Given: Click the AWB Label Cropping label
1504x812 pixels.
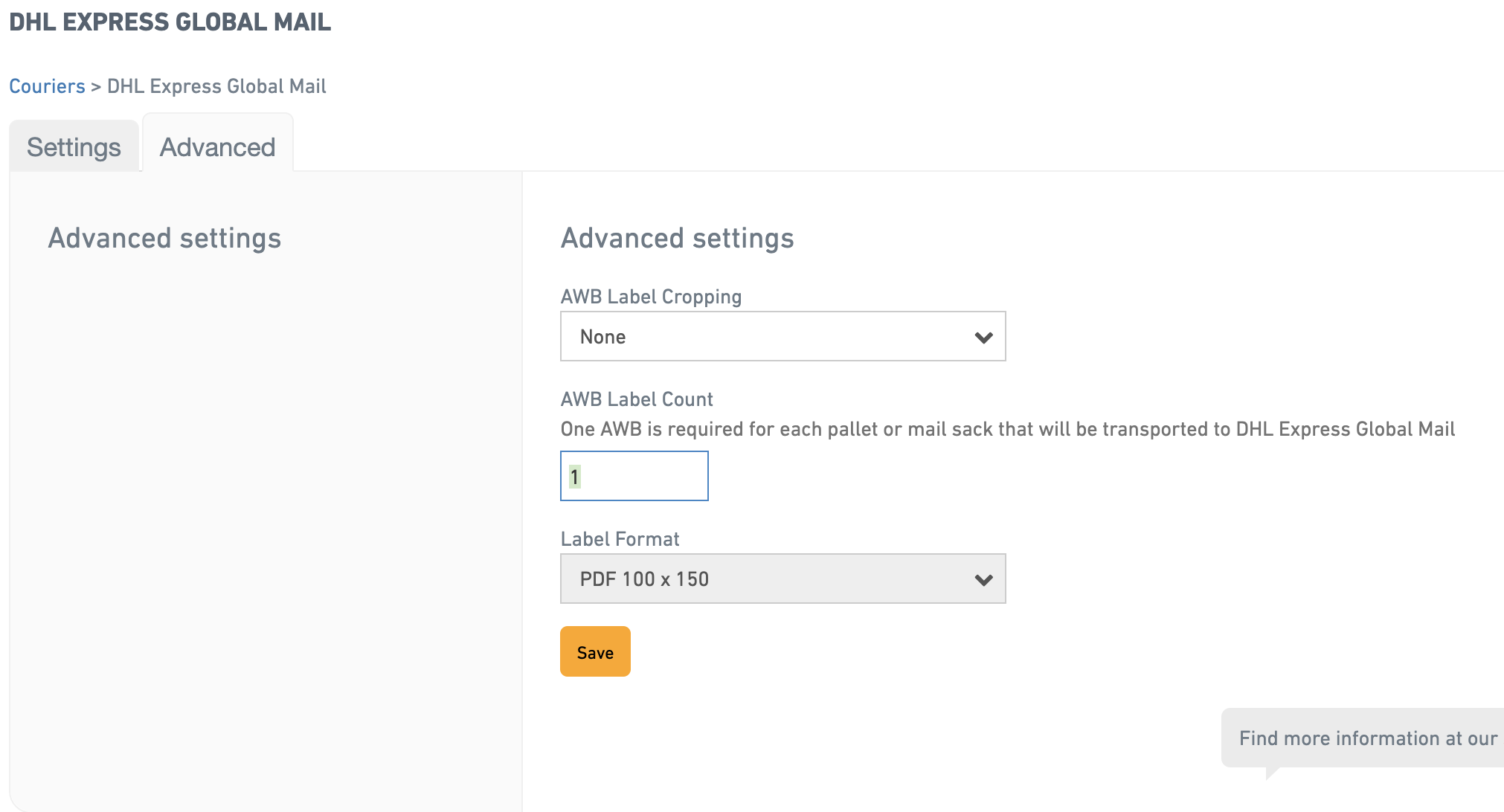Looking at the screenshot, I should 650,296.
